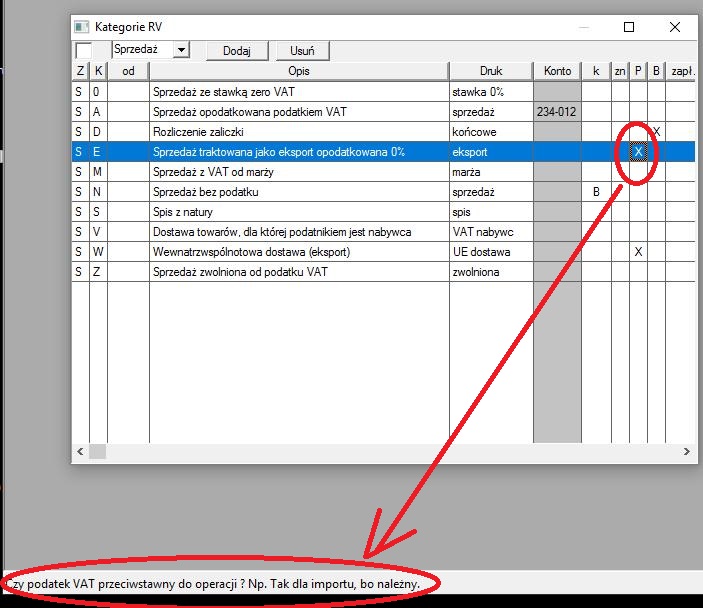Click the Konto cell showing 234-012
Viewport: 703px width, 608px height.
point(557,112)
